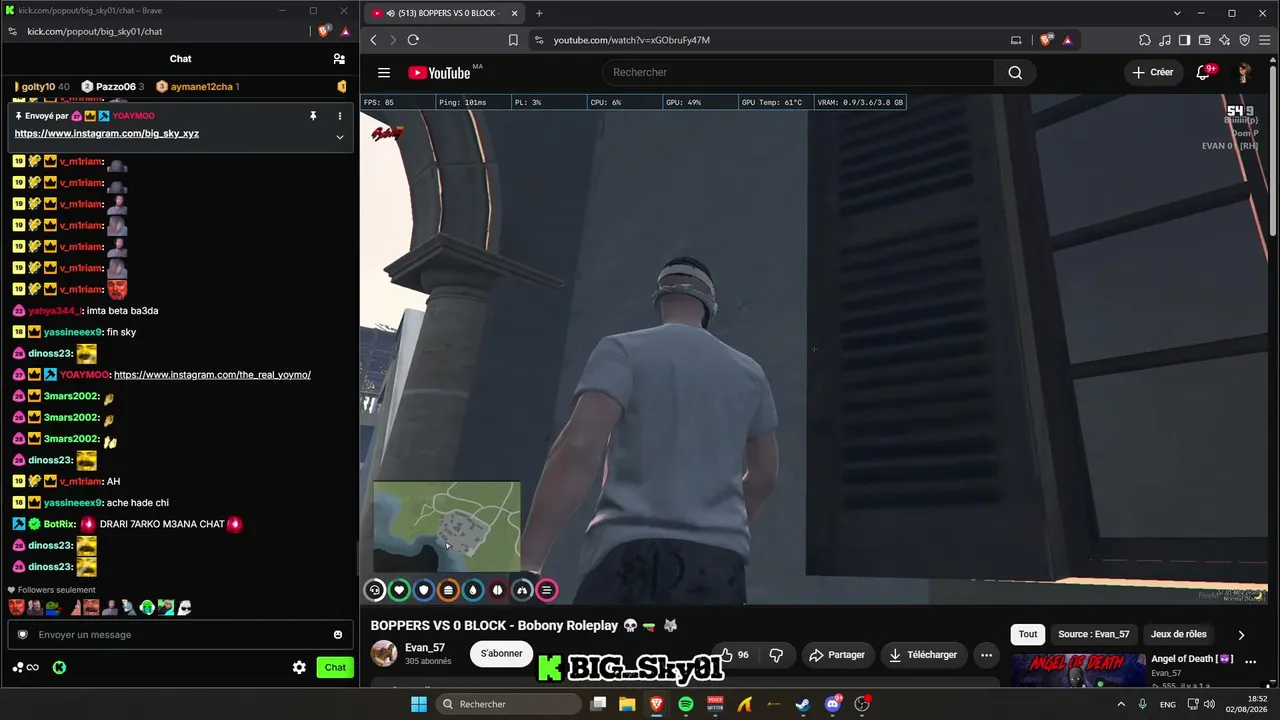Open YouTube notifications bell
This screenshot has height=720, width=1280.
click(x=1204, y=72)
